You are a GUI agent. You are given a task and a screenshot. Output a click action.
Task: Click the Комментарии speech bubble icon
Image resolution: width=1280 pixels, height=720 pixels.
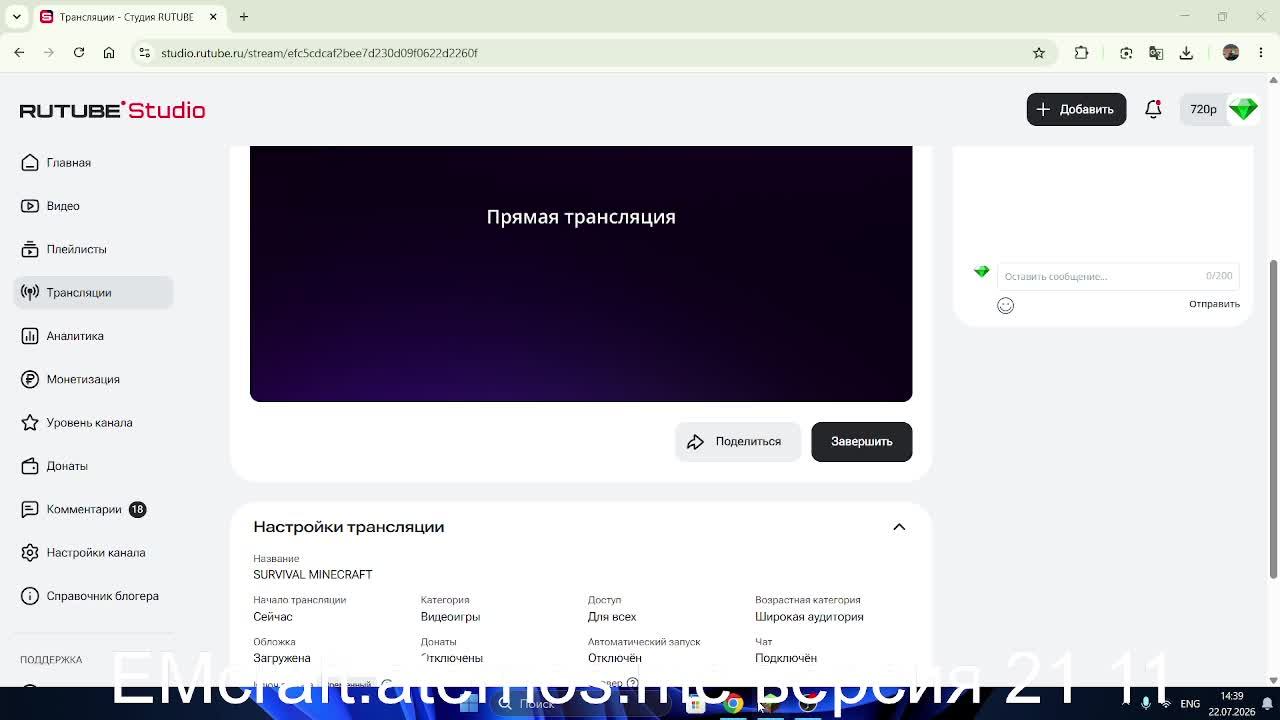(x=30, y=509)
